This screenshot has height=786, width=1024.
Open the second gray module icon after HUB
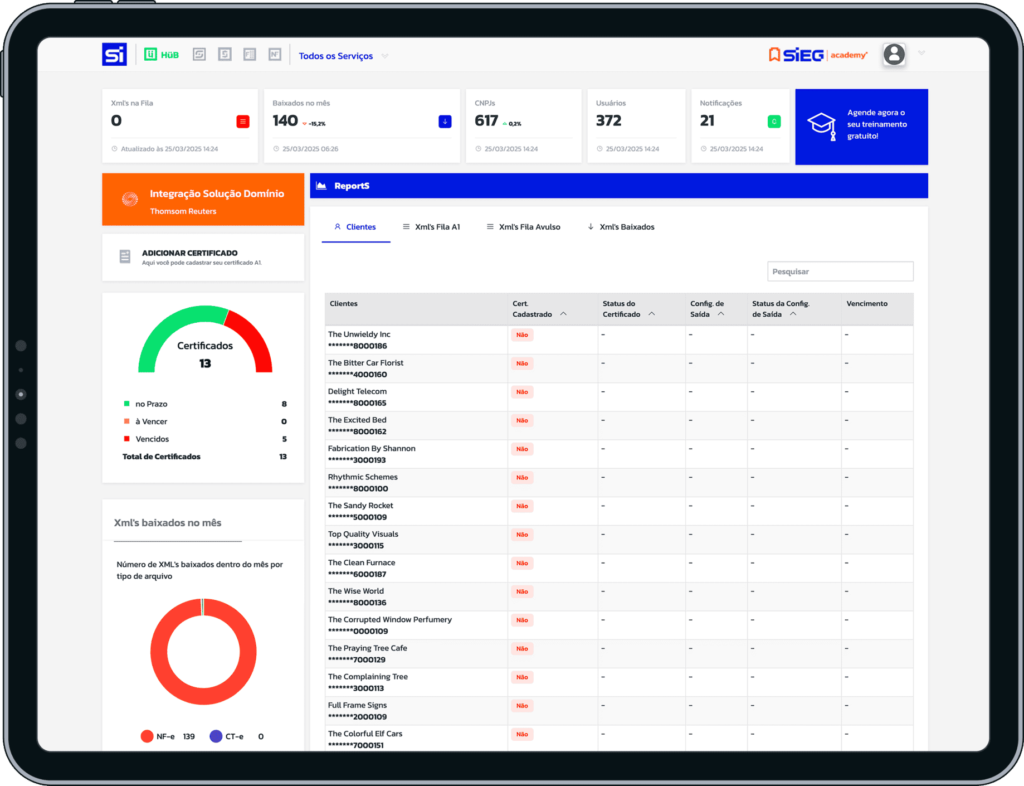coord(225,54)
